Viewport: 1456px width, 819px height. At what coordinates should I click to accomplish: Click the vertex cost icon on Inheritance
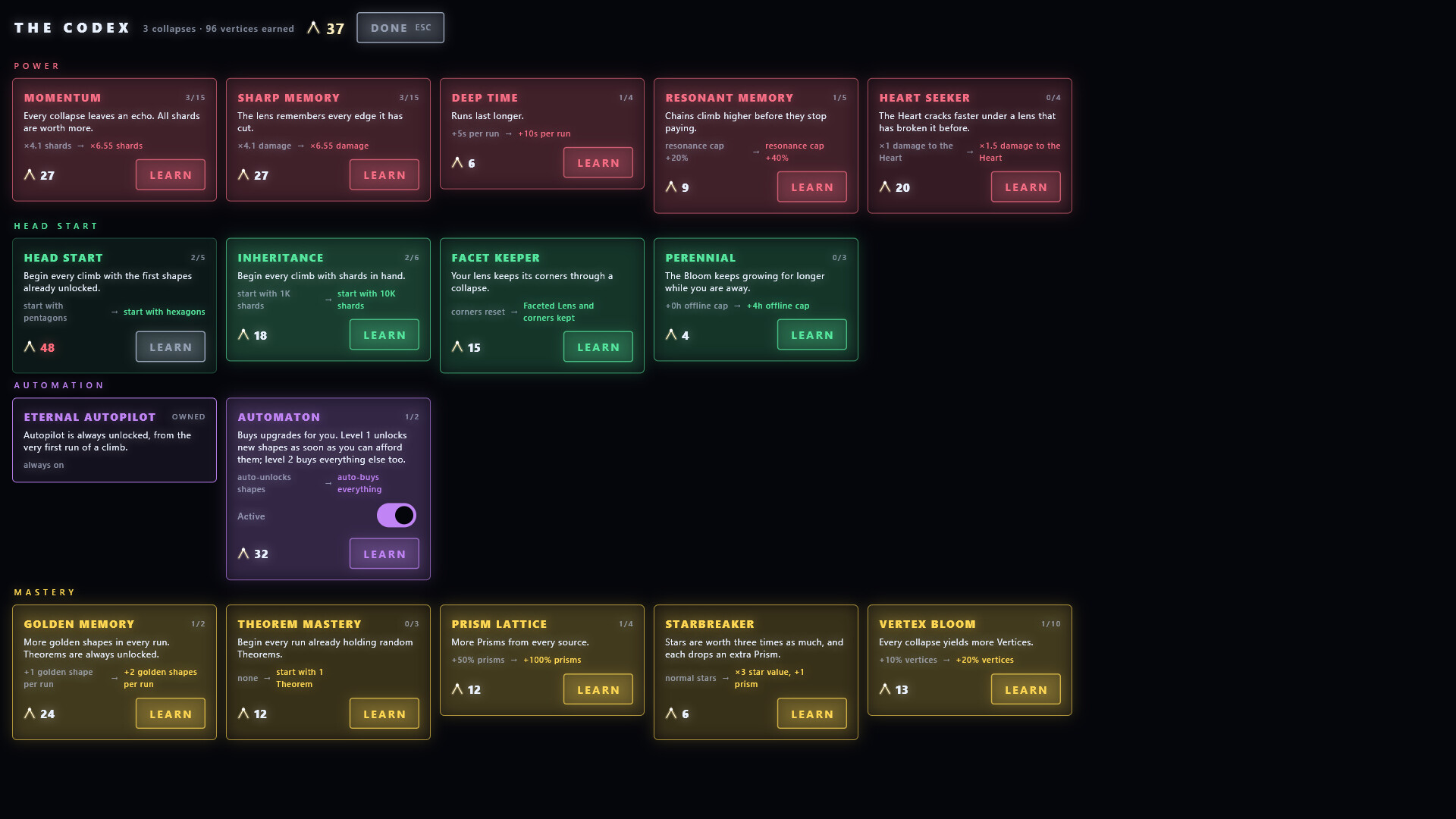[243, 335]
